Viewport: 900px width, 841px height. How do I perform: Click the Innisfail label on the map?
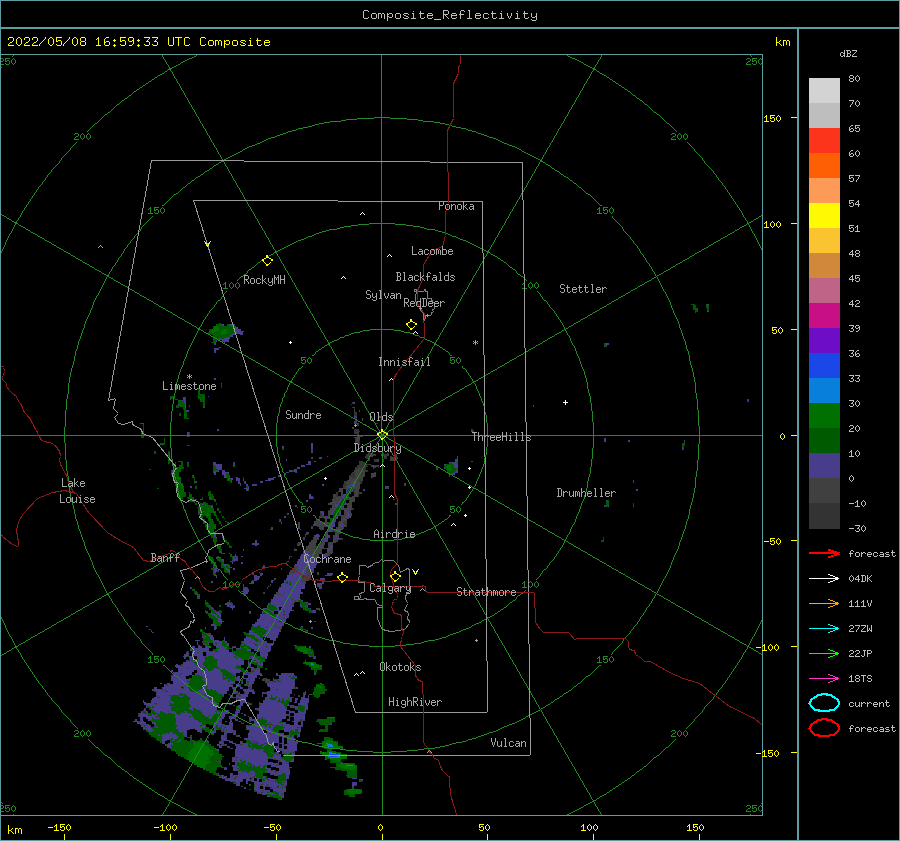404,362
